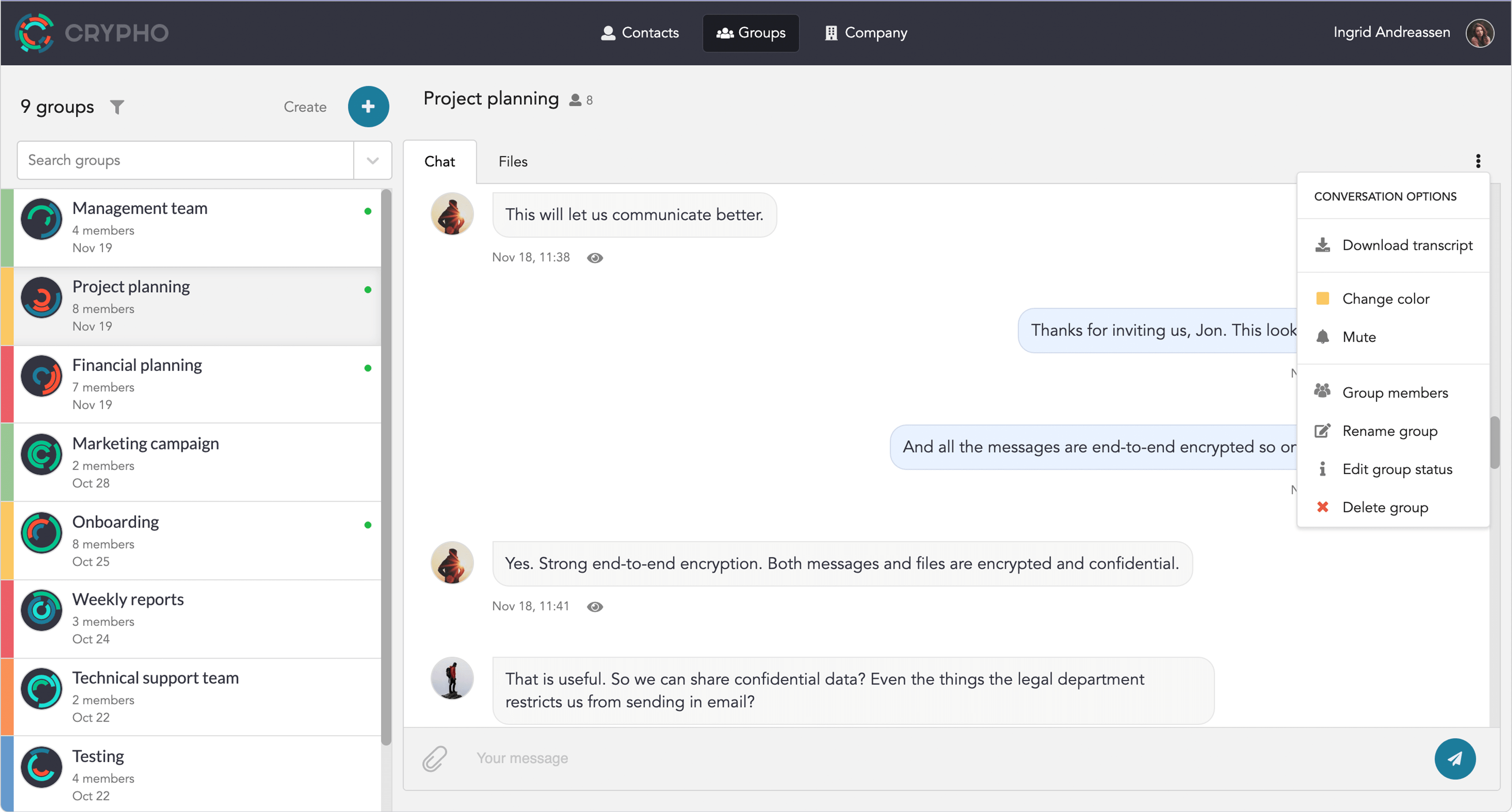Switch to the Files tab

[x=512, y=162]
